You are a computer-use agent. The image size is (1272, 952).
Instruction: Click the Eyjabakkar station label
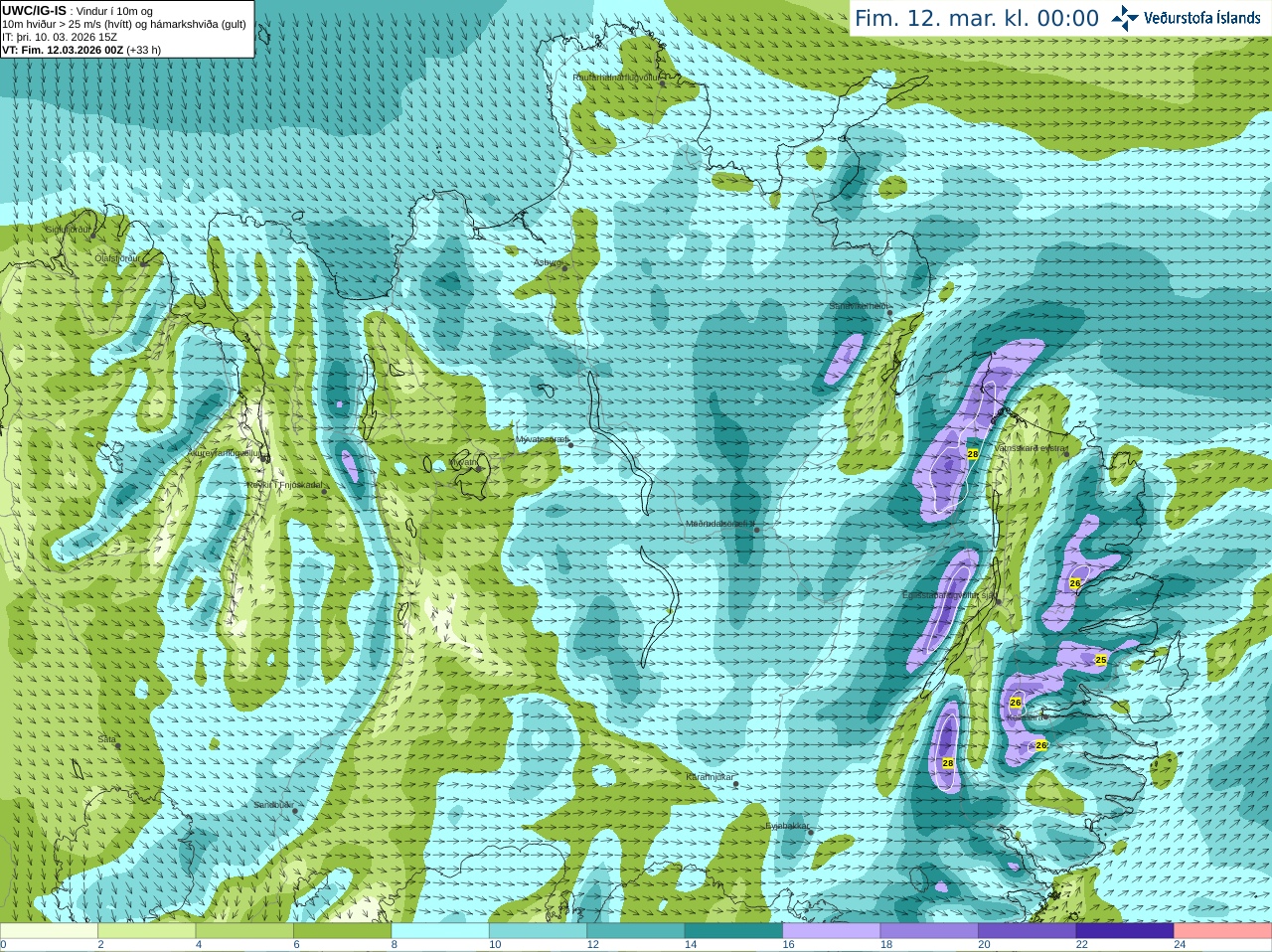(x=788, y=825)
